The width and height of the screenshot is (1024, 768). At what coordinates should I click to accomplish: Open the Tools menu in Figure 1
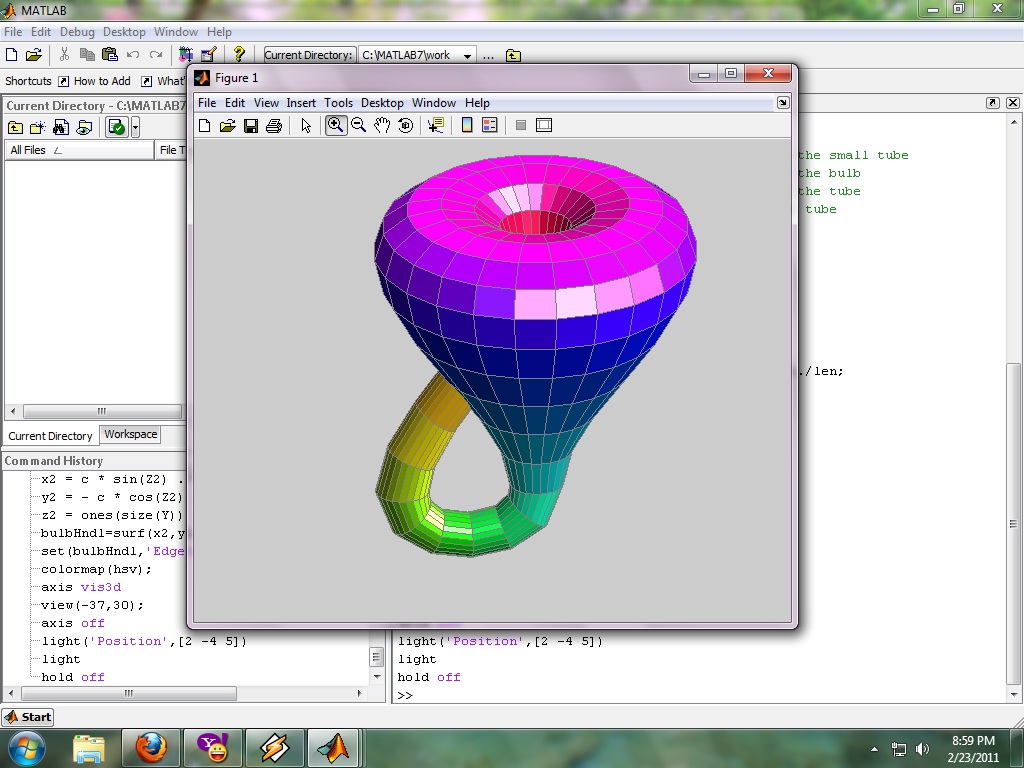(339, 102)
